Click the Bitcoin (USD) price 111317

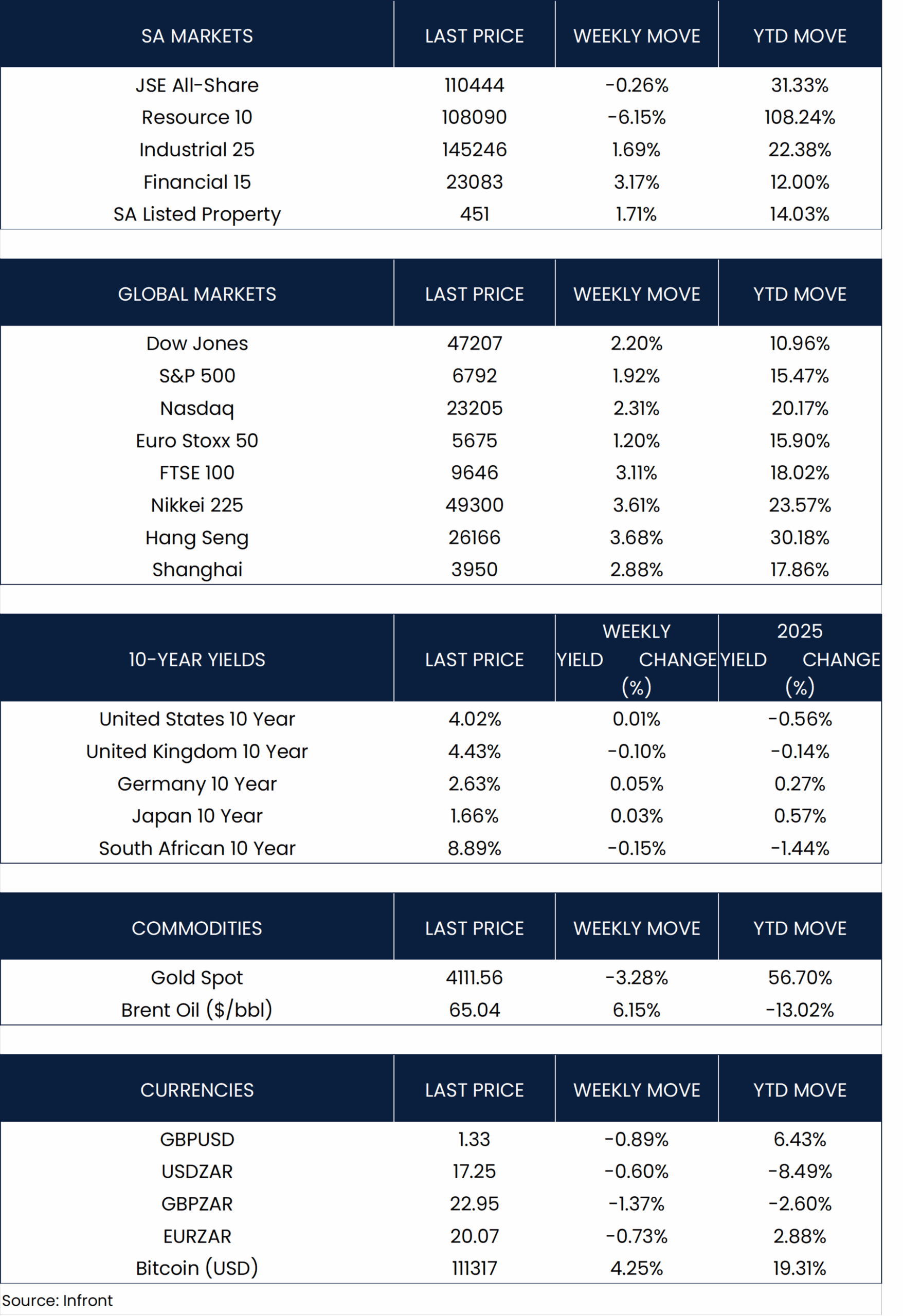[x=474, y=1268]
